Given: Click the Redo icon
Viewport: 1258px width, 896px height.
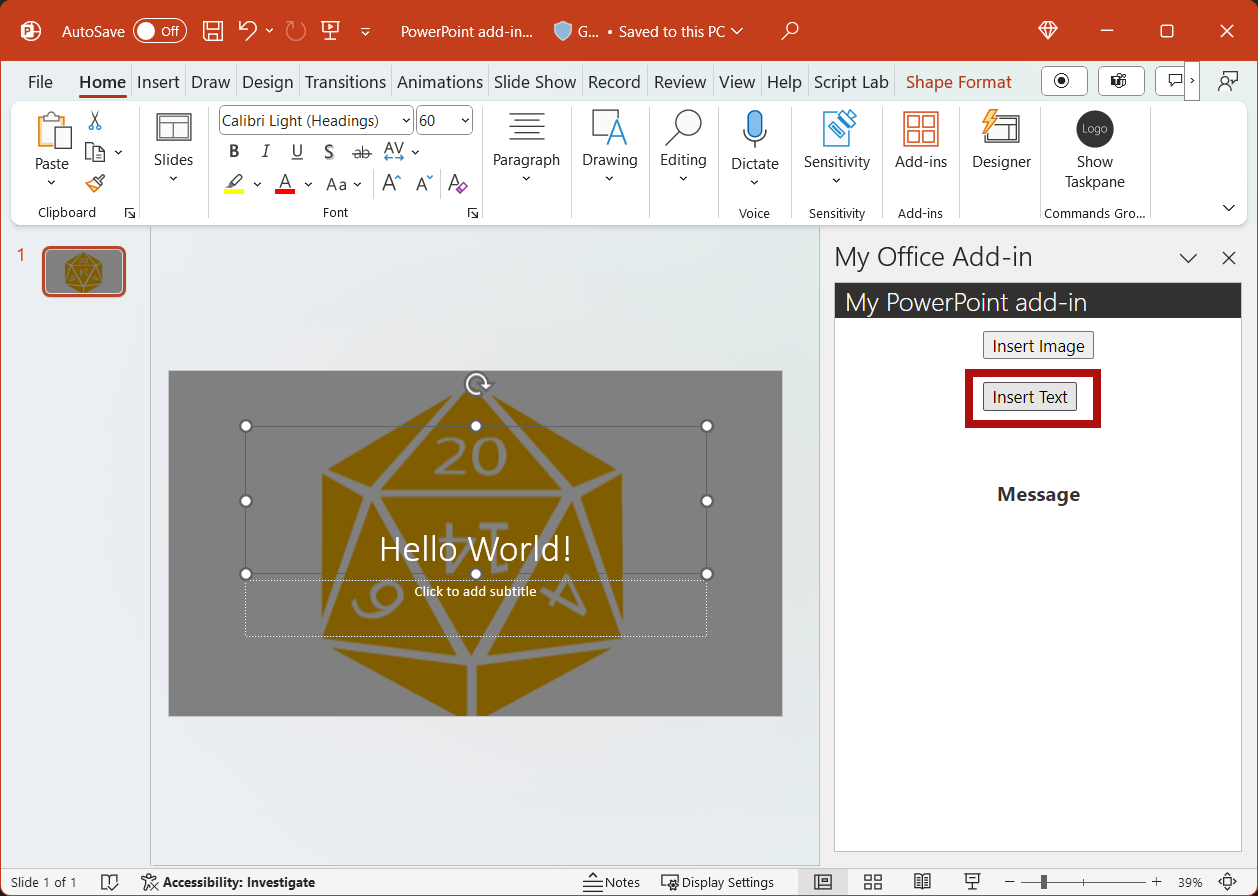Looking at the screenshot, I should coord(296,31).
